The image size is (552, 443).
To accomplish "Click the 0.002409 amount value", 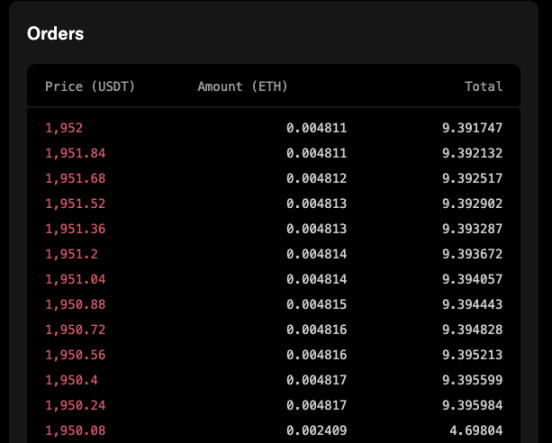I will pos(316,431).
